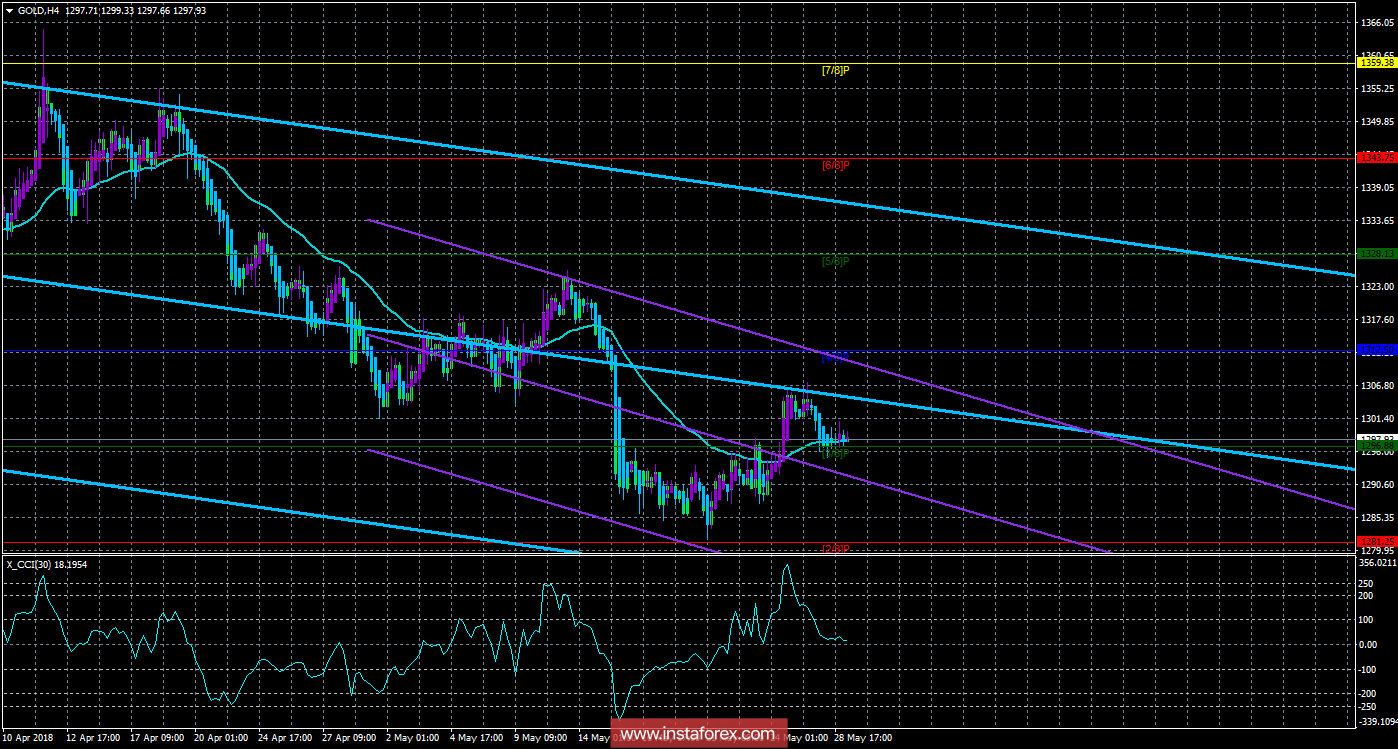Select the [7/8]P Murray level label
Screen dimensions: 1398x749
[x=835, y=70]
